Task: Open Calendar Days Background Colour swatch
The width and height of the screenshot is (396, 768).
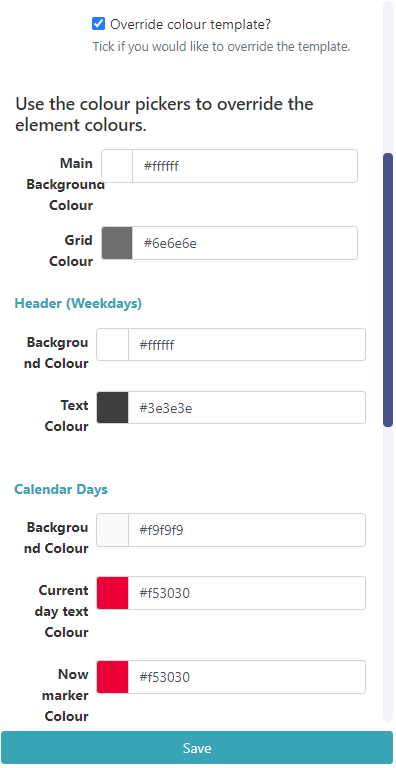Action: tap(113, 530)
